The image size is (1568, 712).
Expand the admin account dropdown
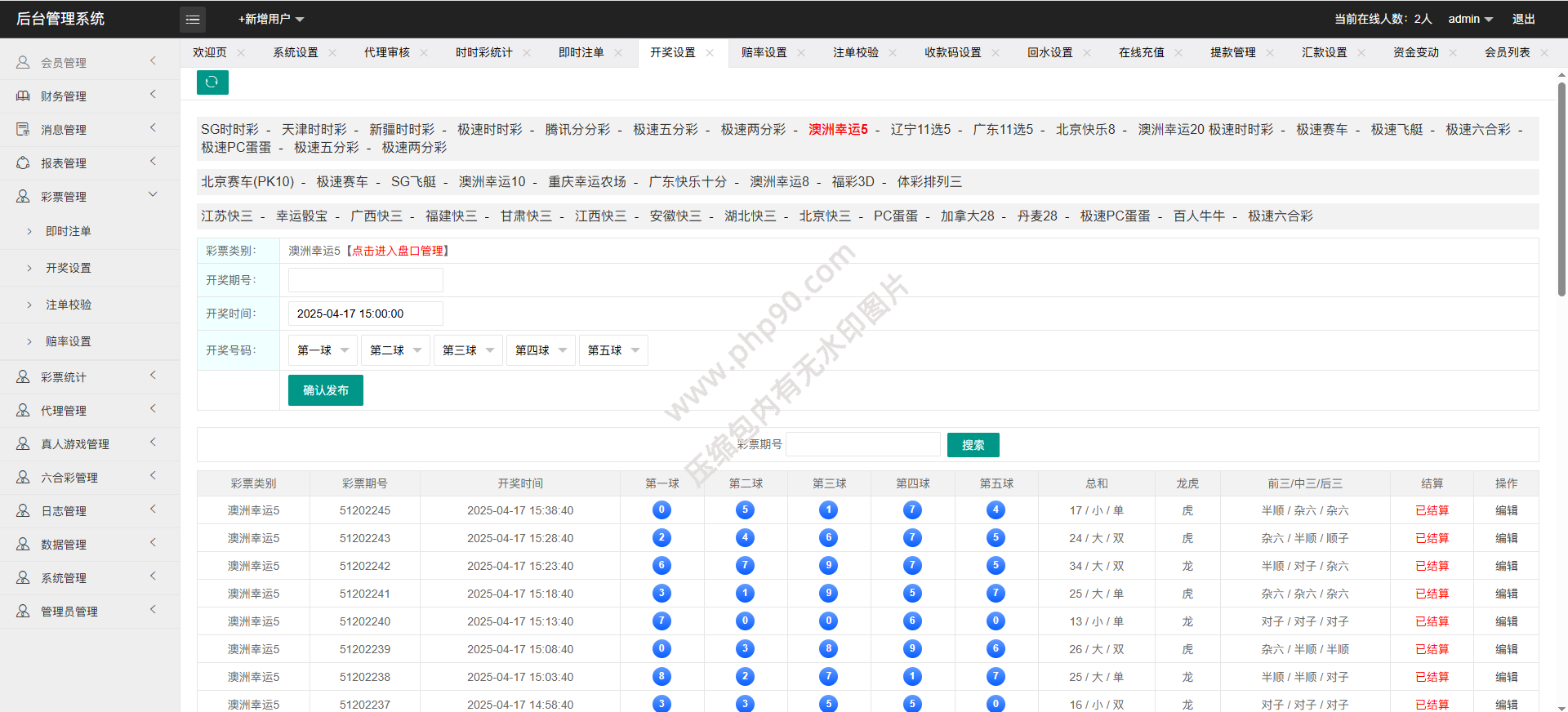[x=1470, y=19]
